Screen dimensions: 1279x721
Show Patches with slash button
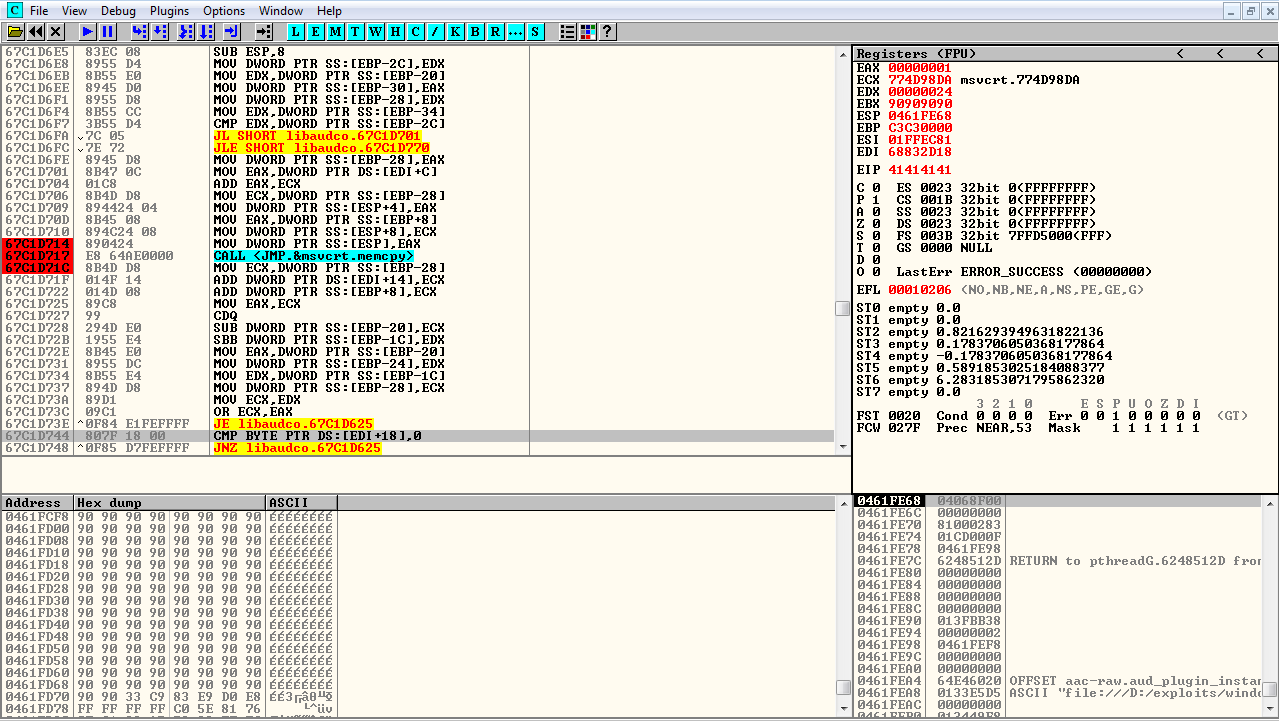point(435,32)
